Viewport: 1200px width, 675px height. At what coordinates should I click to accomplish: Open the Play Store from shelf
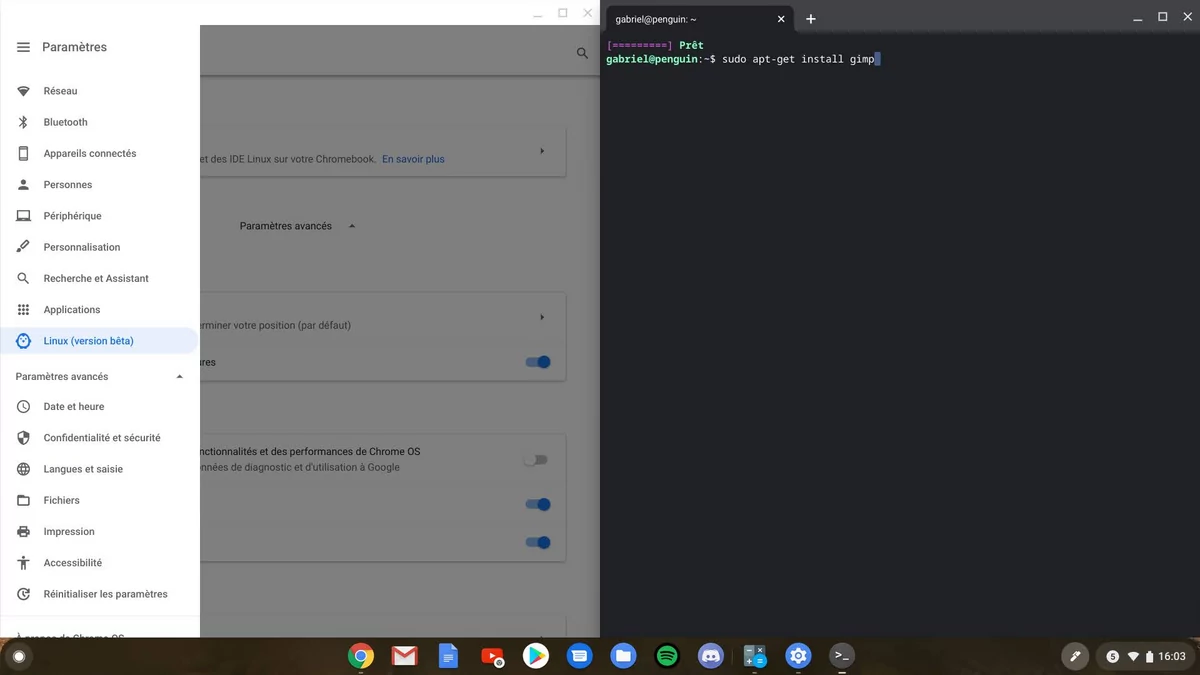[x=536, y=656]
